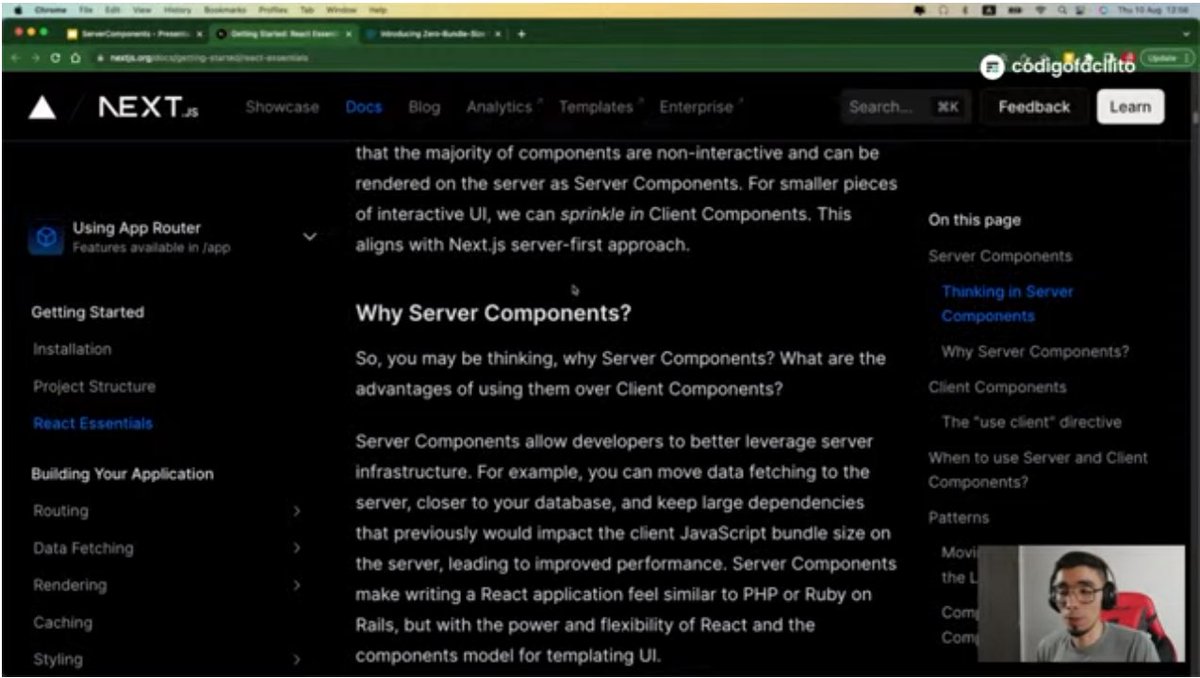Image resolution: width=1200 pixels, height=678 pixels.
Task: Expand the Routing section chevron
Action: coord(296,511)
